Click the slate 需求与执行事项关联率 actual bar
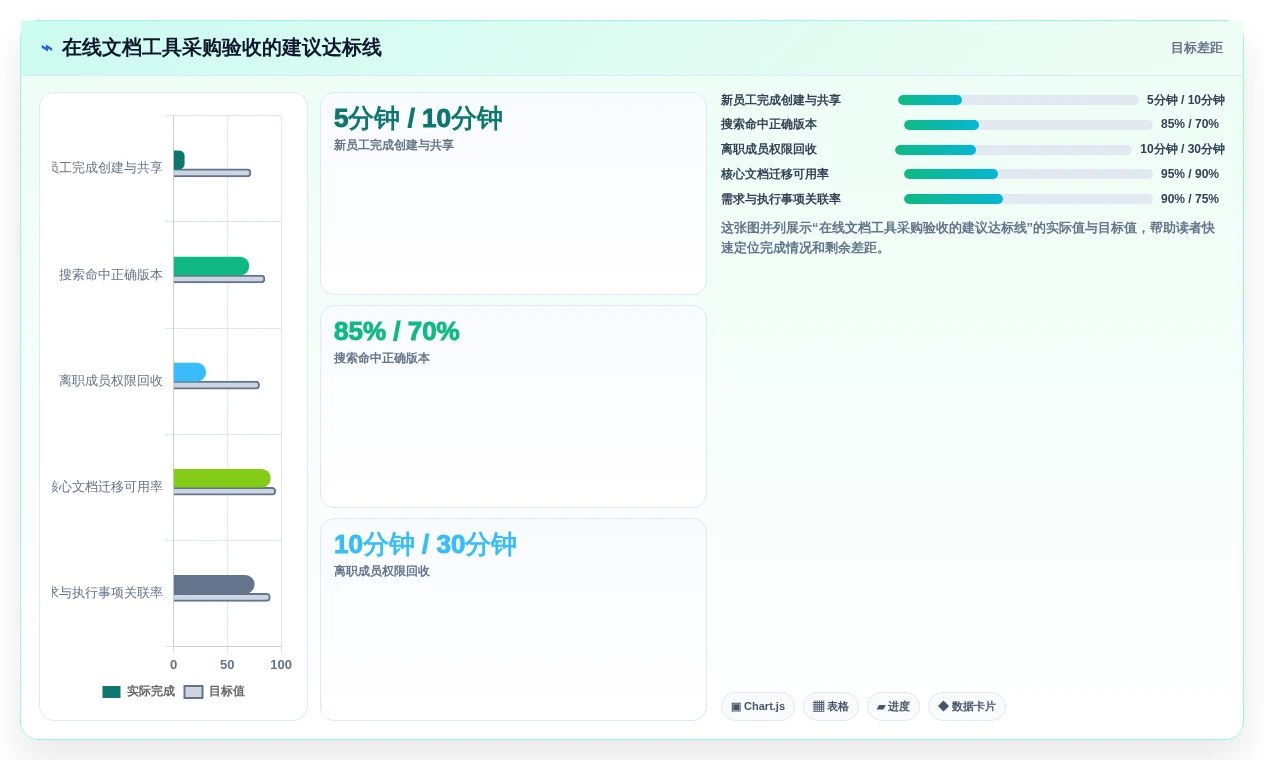This screenshot has height=760, width=1264. coord(214,585)
